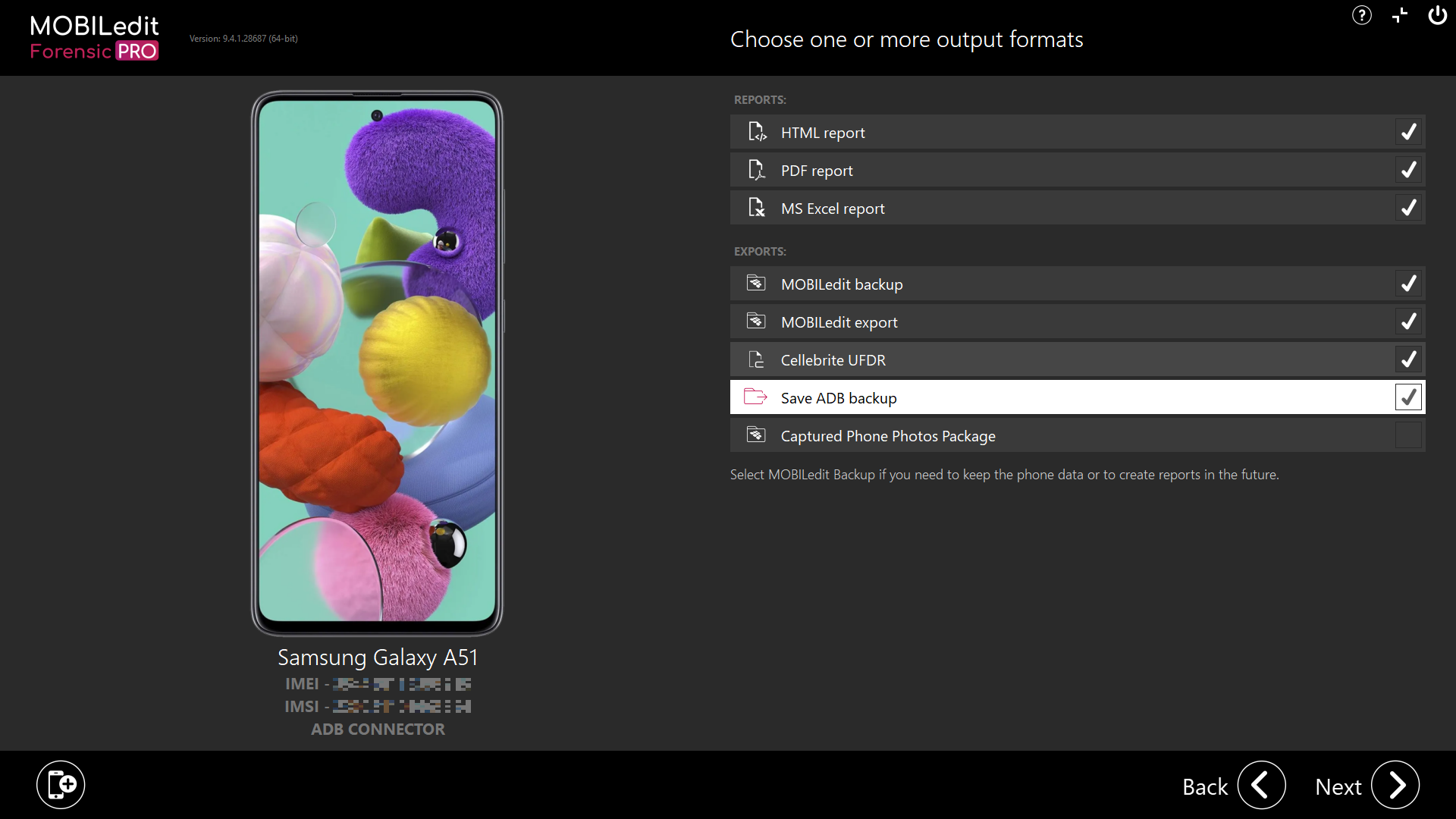Click the EXPORTS label menu item
Image resolution: width=1456 pixels, height=819 pixels.
[x=759, y=251]
